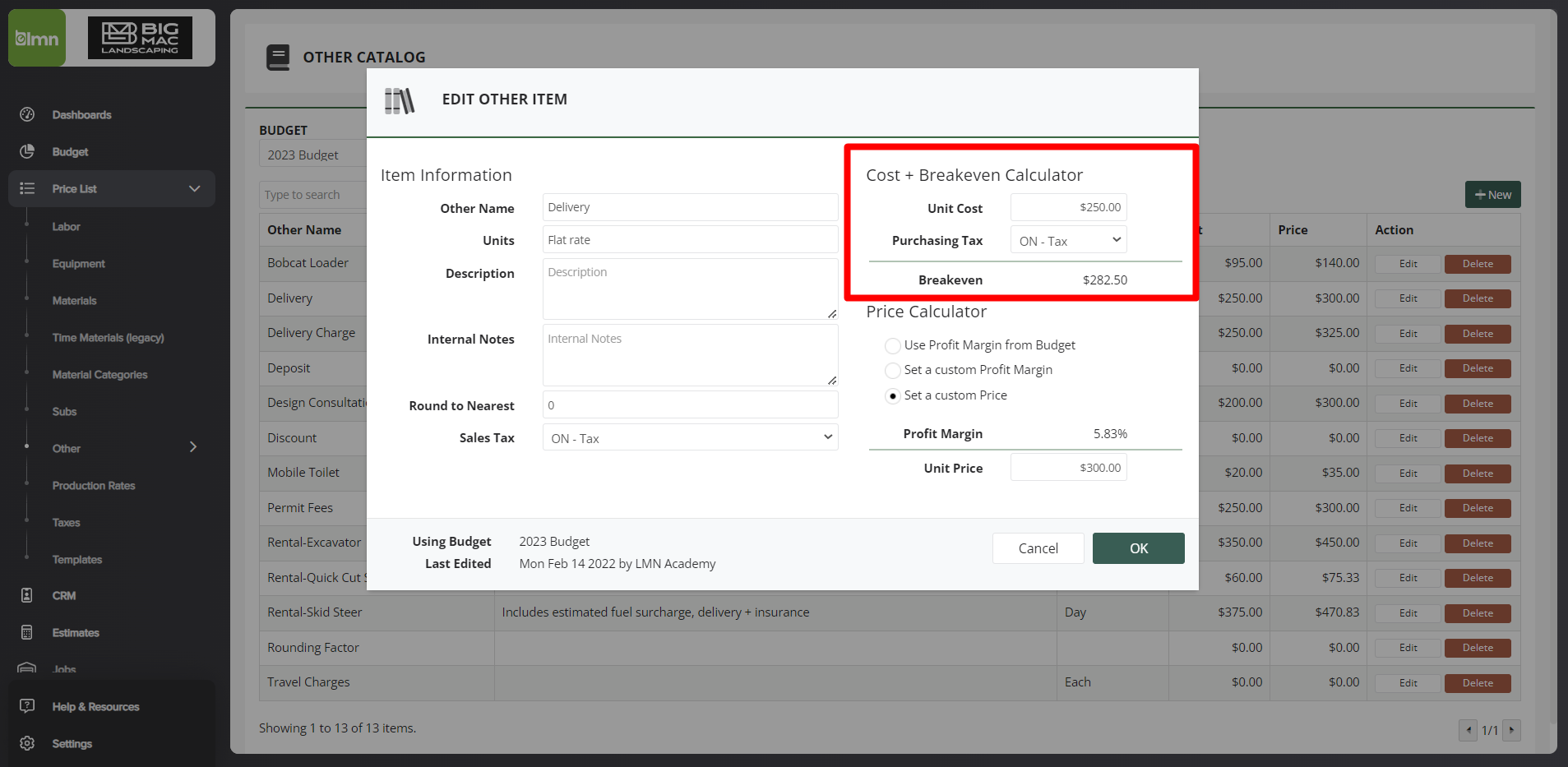Delete the Permit Fees row
The height and width of the screenshot is (767, 1568).
point(1478,508)
